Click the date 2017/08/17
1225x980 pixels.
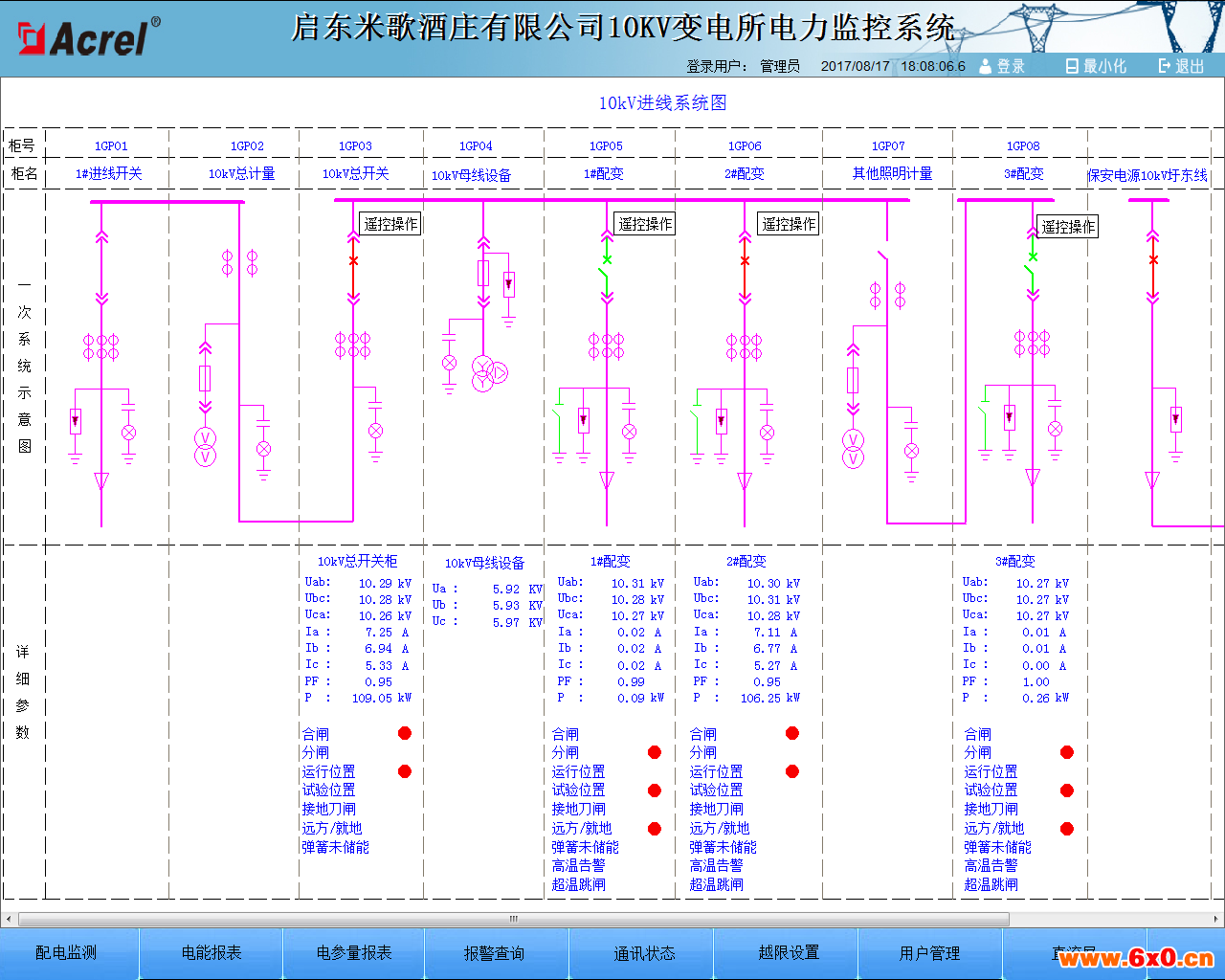coord(855,66)
